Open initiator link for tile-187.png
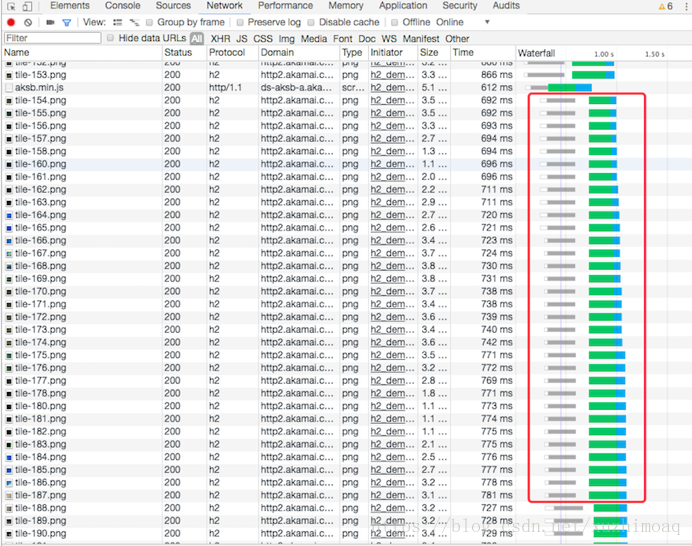692x546 pixels. click(x=392, y=496)
